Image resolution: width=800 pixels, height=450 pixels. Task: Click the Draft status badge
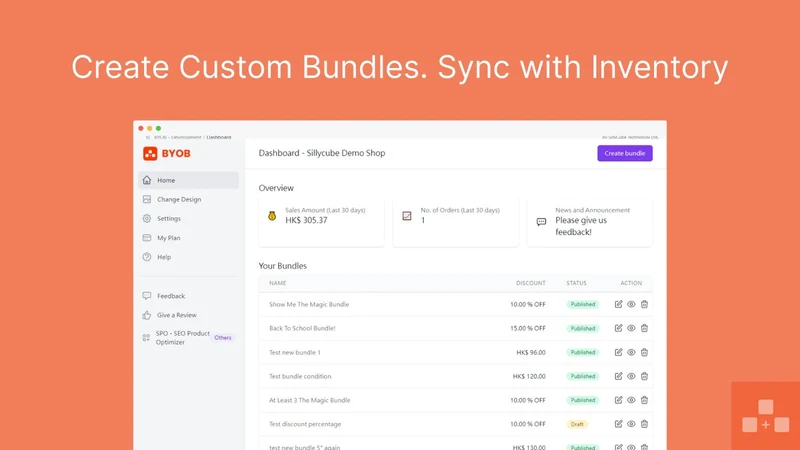pos(577,424)
